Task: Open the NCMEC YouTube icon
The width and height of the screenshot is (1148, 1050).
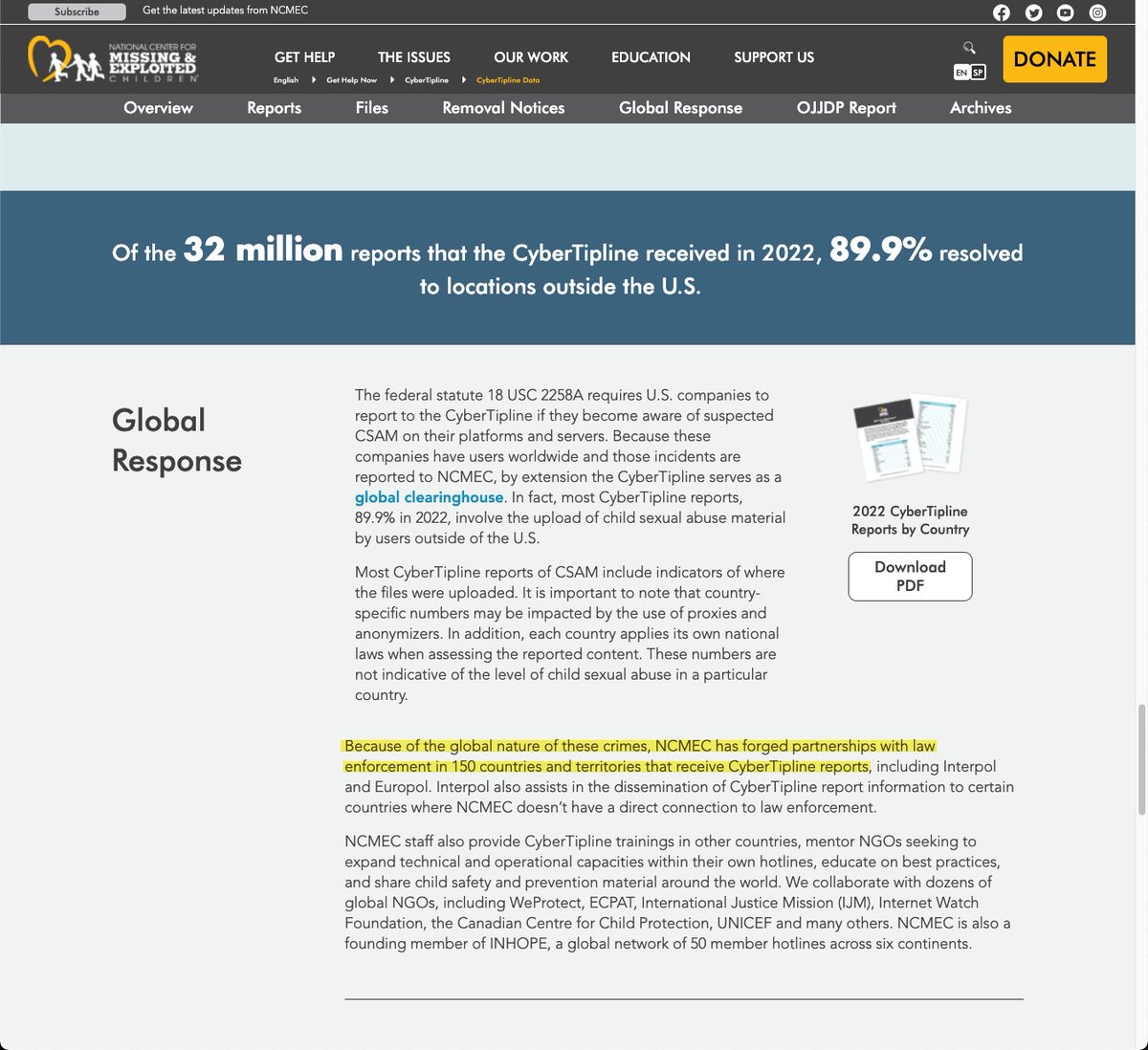Action: click(1065, 12)
